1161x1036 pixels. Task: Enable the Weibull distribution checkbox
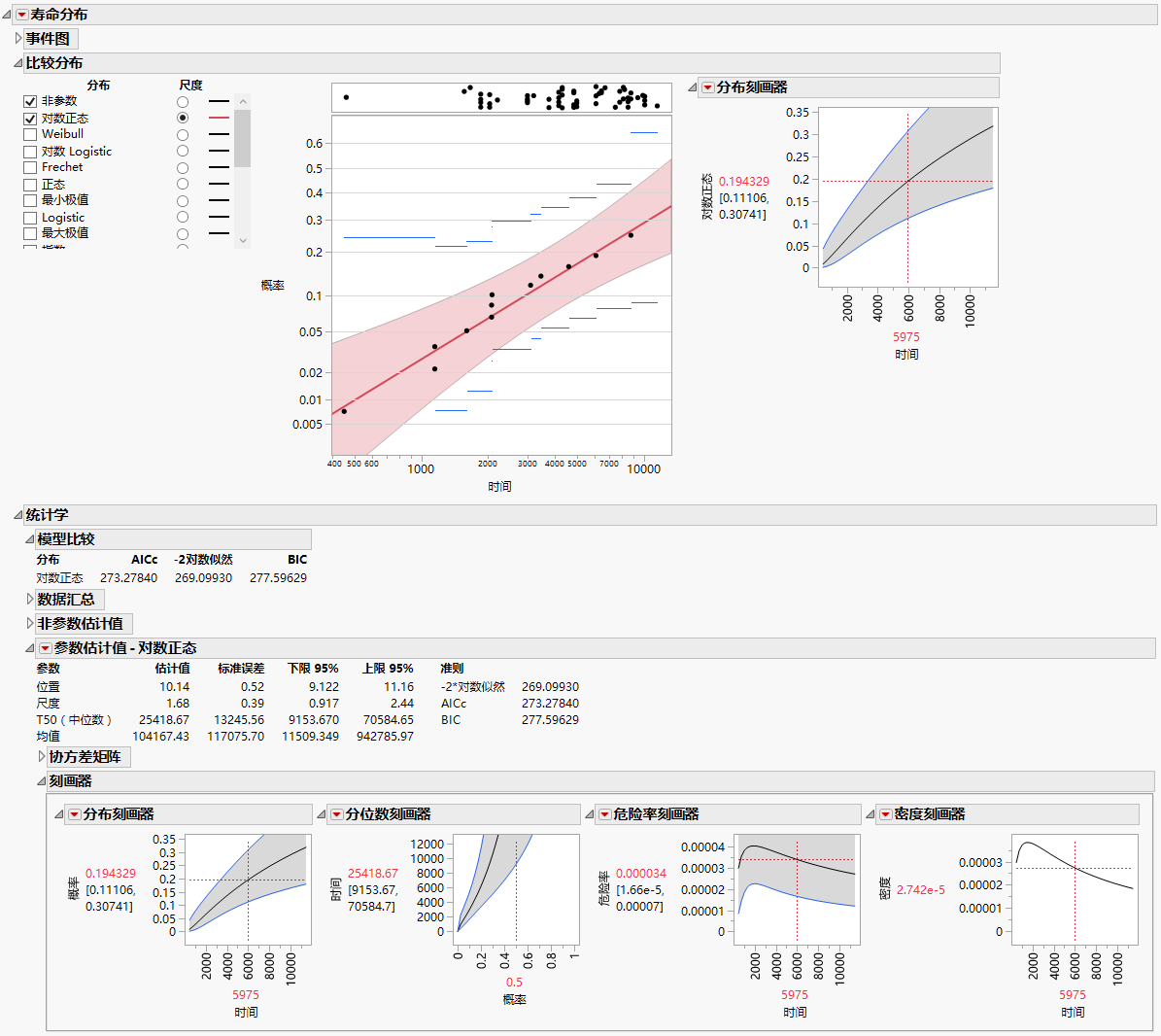tap(30, 135)
